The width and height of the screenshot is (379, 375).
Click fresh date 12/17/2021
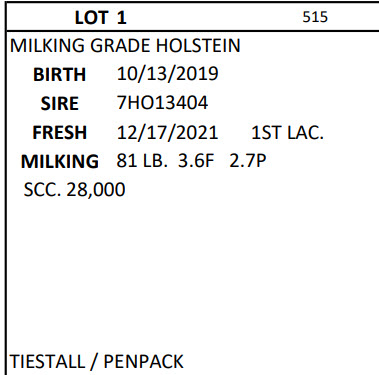pos(167,132)
